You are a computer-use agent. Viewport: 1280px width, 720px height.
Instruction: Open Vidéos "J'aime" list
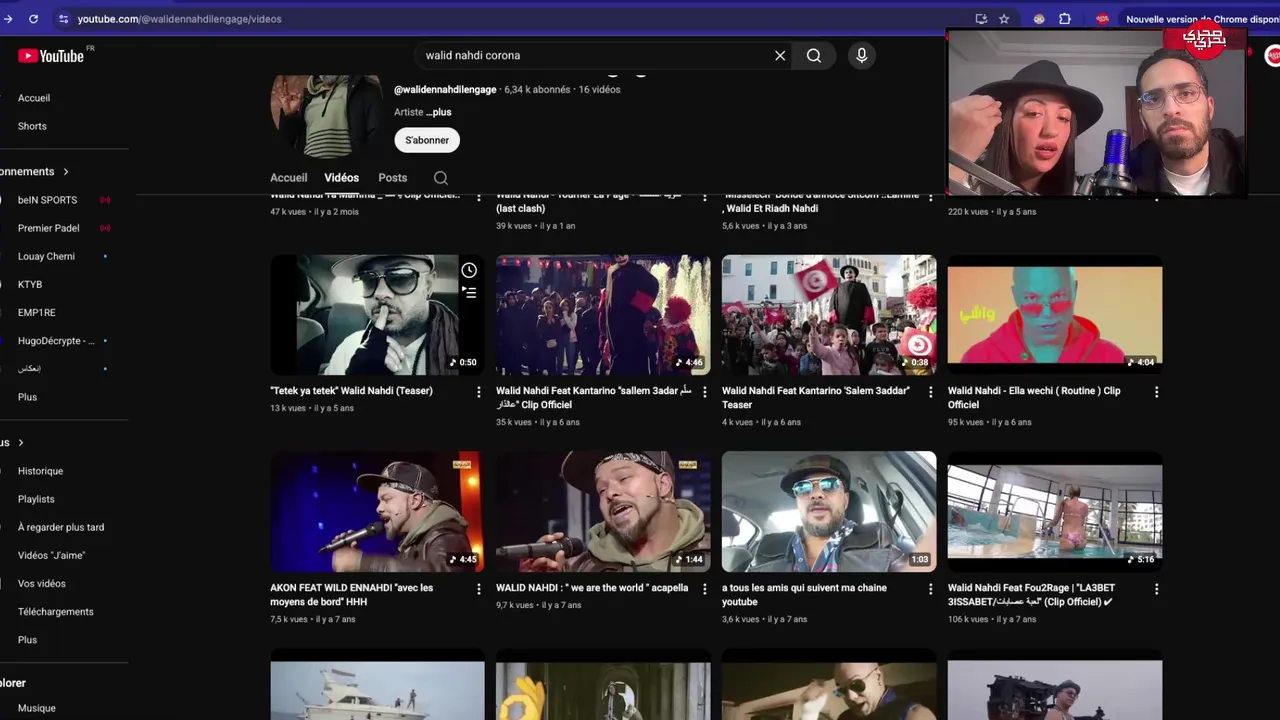tap(52, 555)
